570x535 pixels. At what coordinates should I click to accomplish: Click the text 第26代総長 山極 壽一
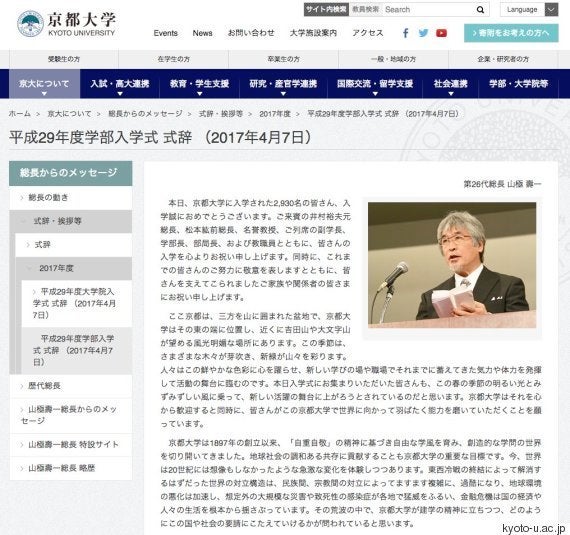pyautogui.click(x=502, y=184)
